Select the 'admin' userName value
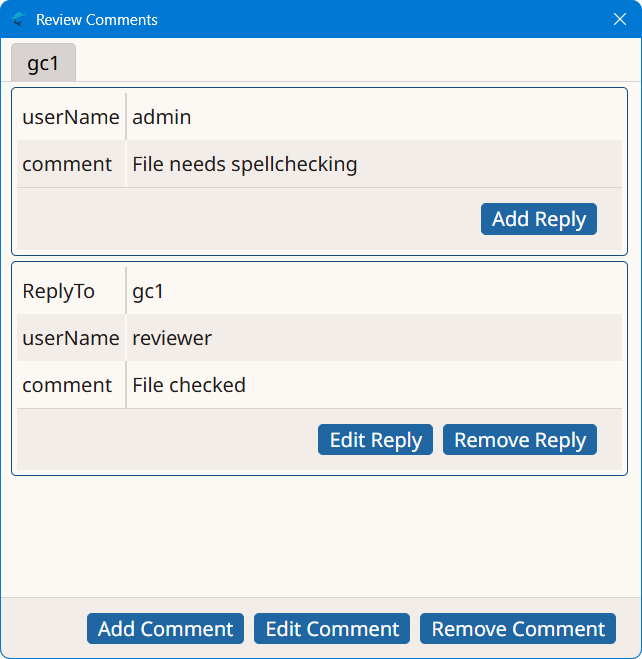Viewport: 642px width, 659px height. click(162, 117)
